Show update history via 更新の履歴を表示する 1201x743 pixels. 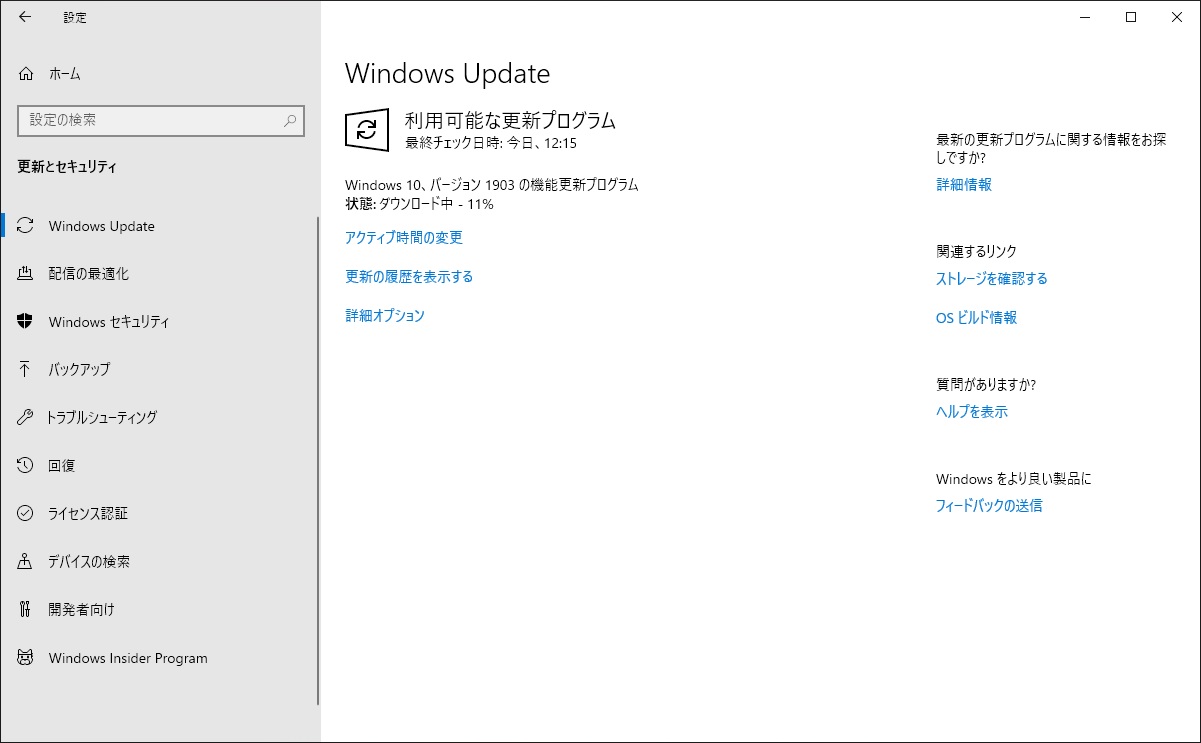tap(408, 277)
